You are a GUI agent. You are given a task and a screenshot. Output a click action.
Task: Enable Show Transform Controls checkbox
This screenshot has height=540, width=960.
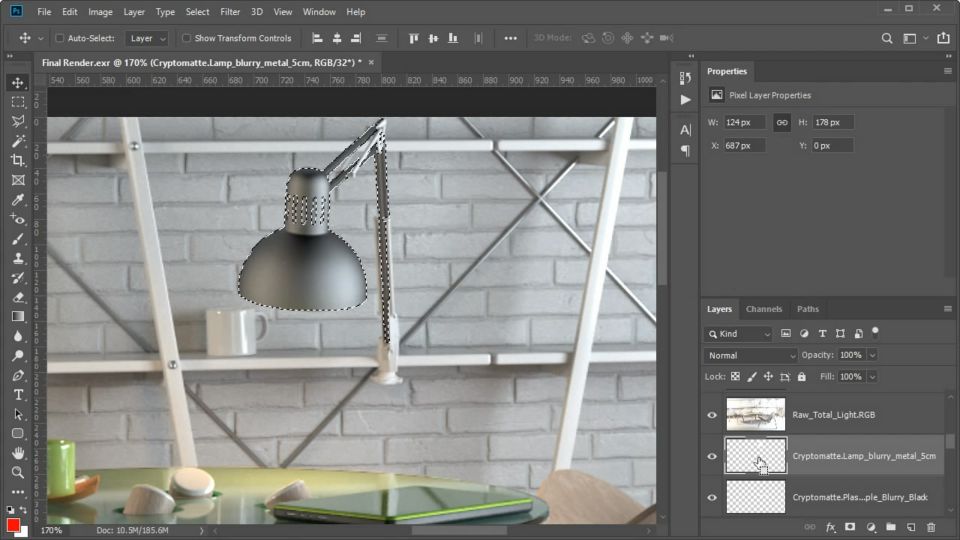[x=186, y=38]
